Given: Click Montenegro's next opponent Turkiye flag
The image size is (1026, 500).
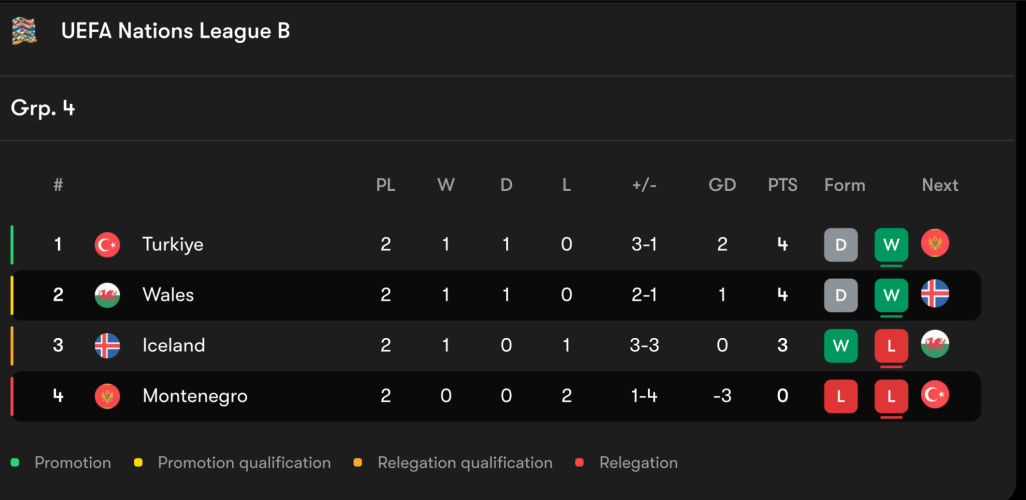Looking at the screenshot, I should tap(935, 395).
